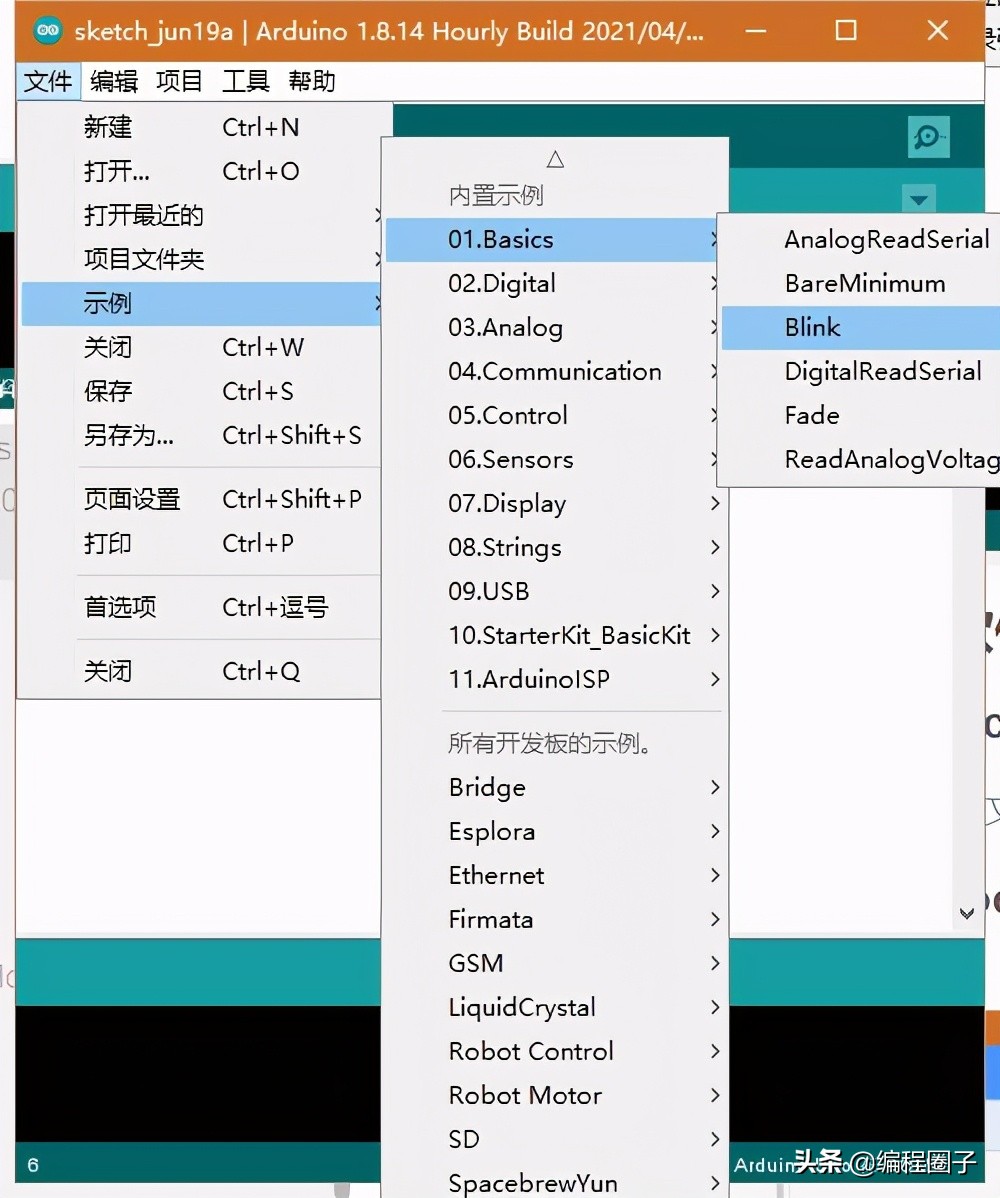Expand 11.ArduinoISP examples
Image resolution: width=1000 pixels, height=1198 pixels.
pyautogui.click(x=555, y=679)
